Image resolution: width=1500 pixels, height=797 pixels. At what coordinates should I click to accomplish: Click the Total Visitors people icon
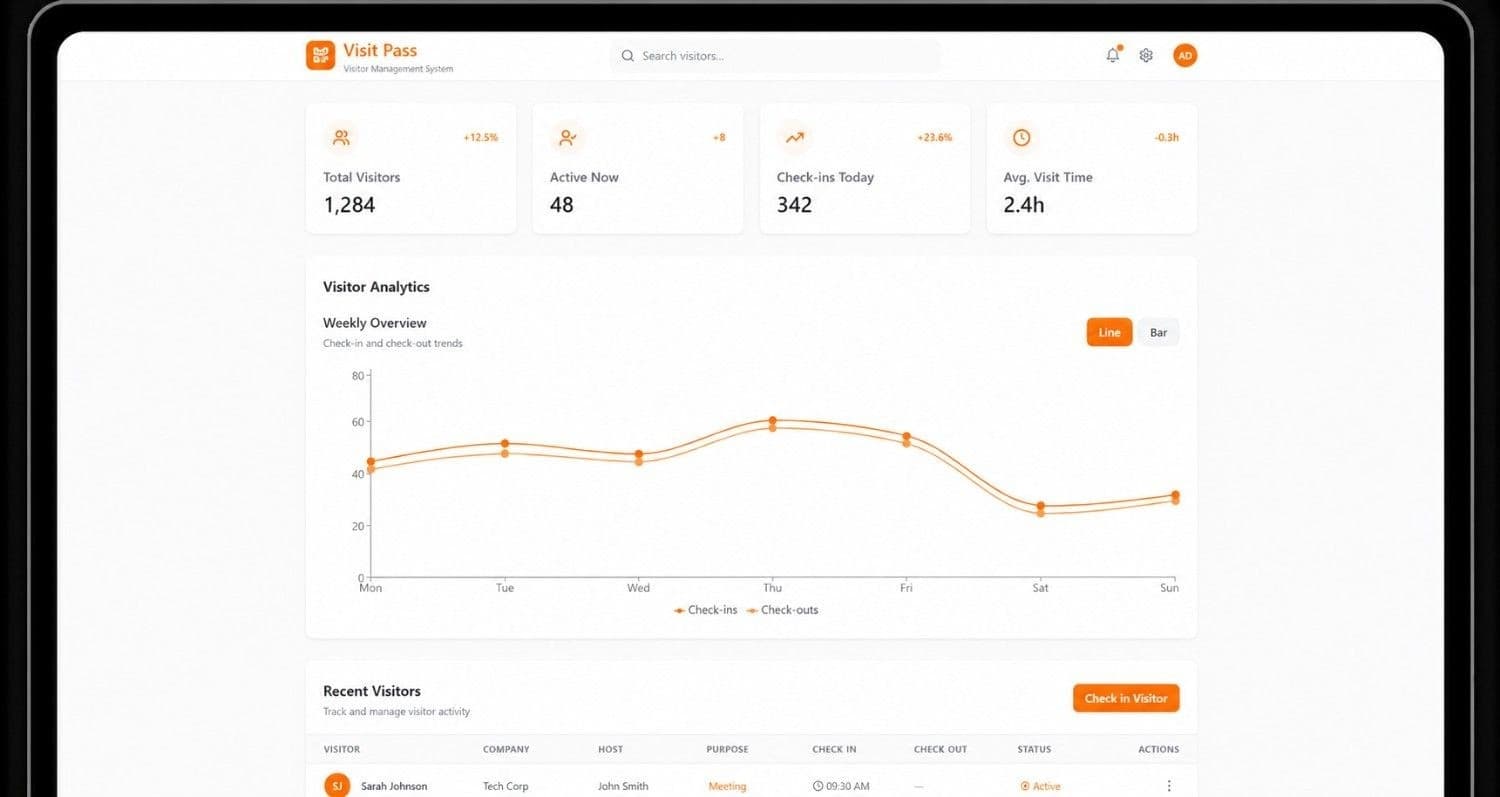[x=342, y=137]
